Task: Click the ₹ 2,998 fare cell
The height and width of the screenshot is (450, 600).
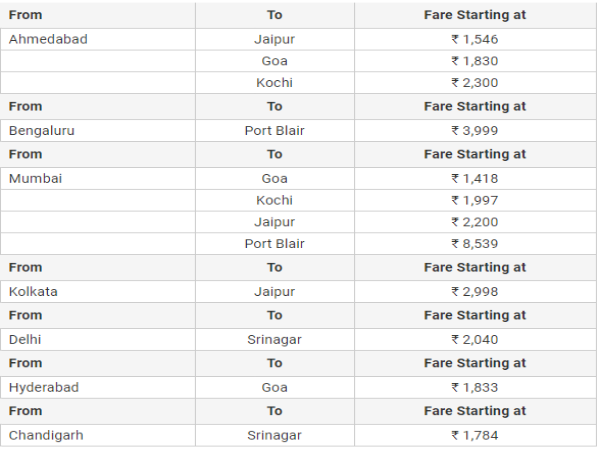Action: tap(474, 291)
